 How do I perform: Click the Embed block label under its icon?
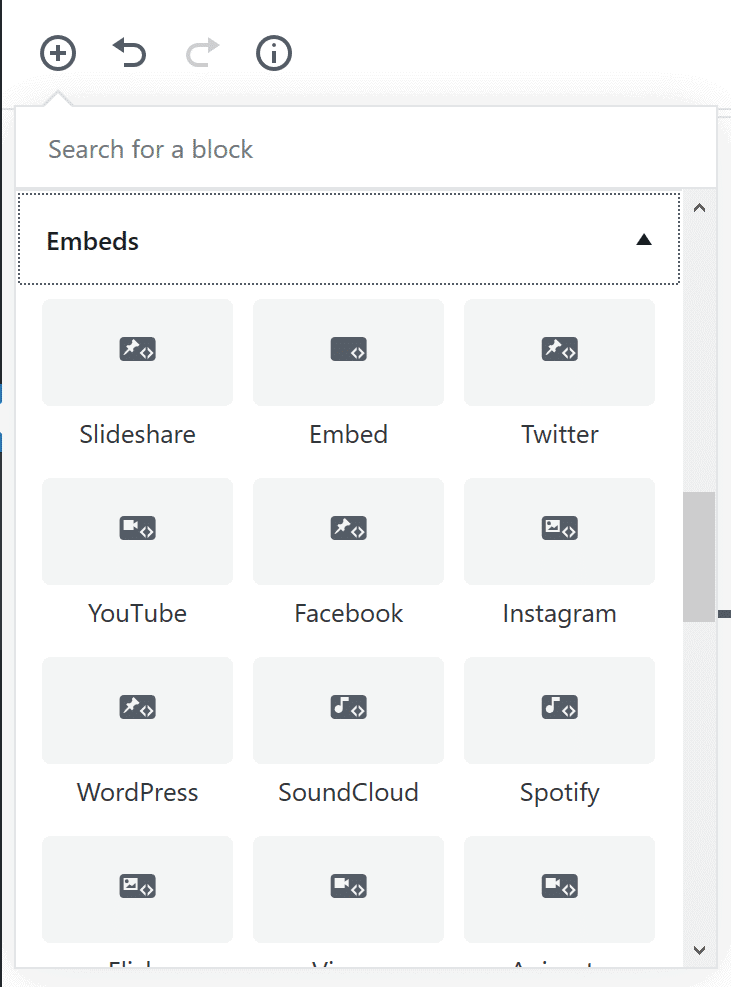348,434
